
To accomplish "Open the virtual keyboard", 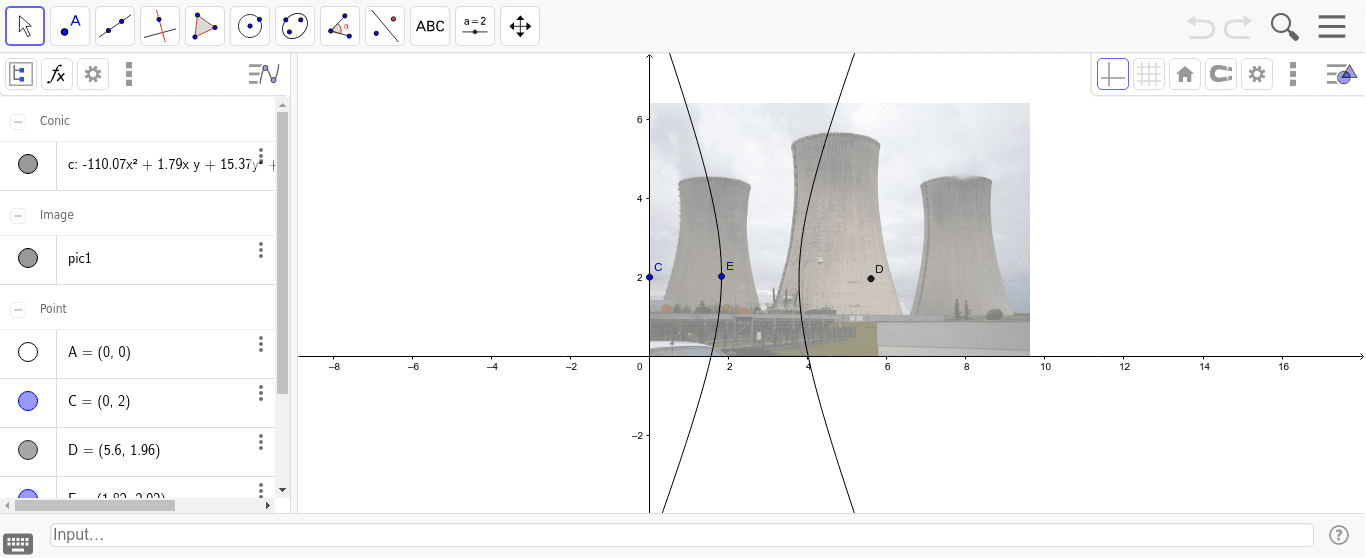I will (19, 543).
